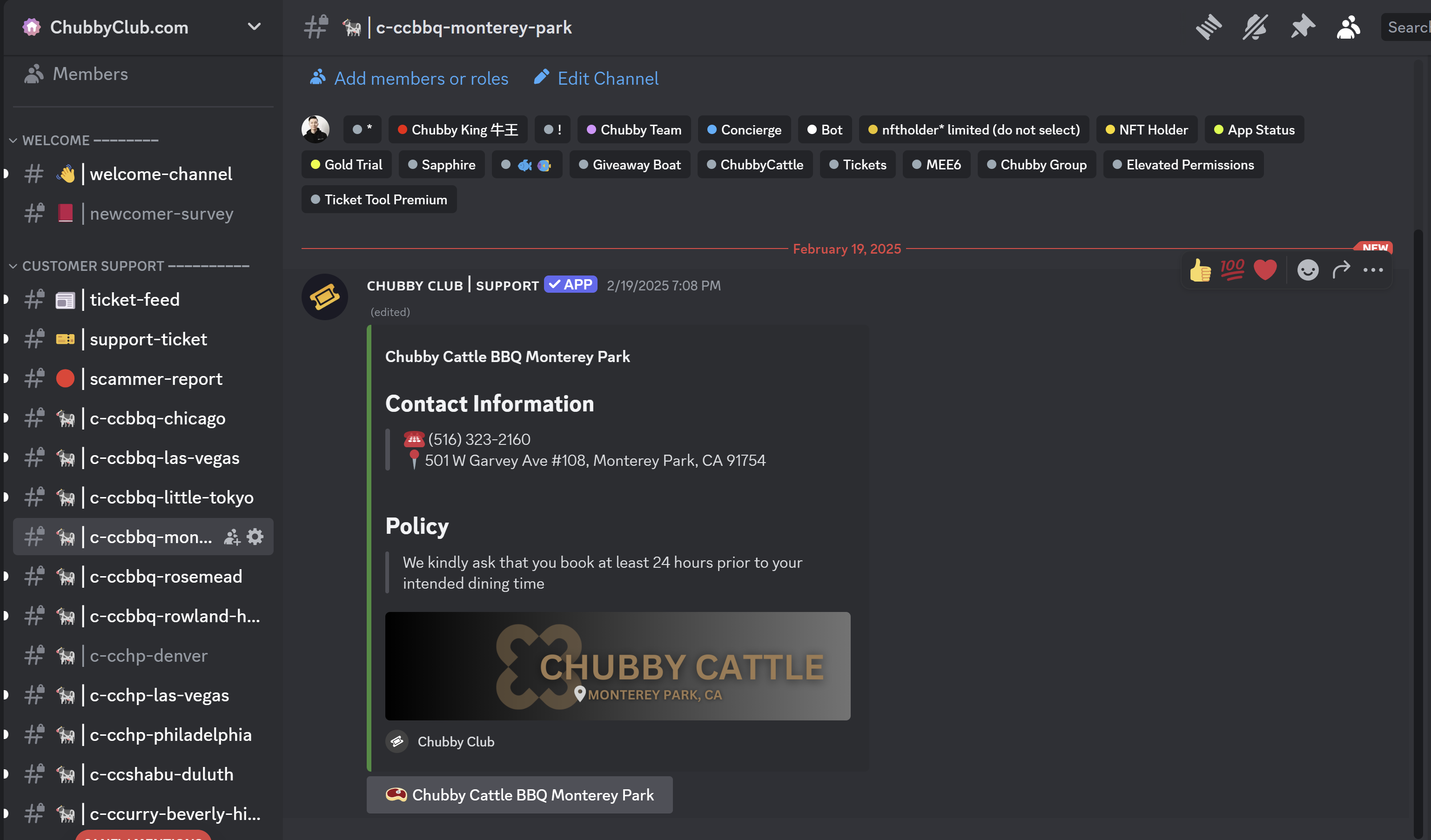Image resolution: width=1431 pixels, height=840 pixels.
Task: Open c-ccbbq-chicago channel
Action: coord(143,418)
